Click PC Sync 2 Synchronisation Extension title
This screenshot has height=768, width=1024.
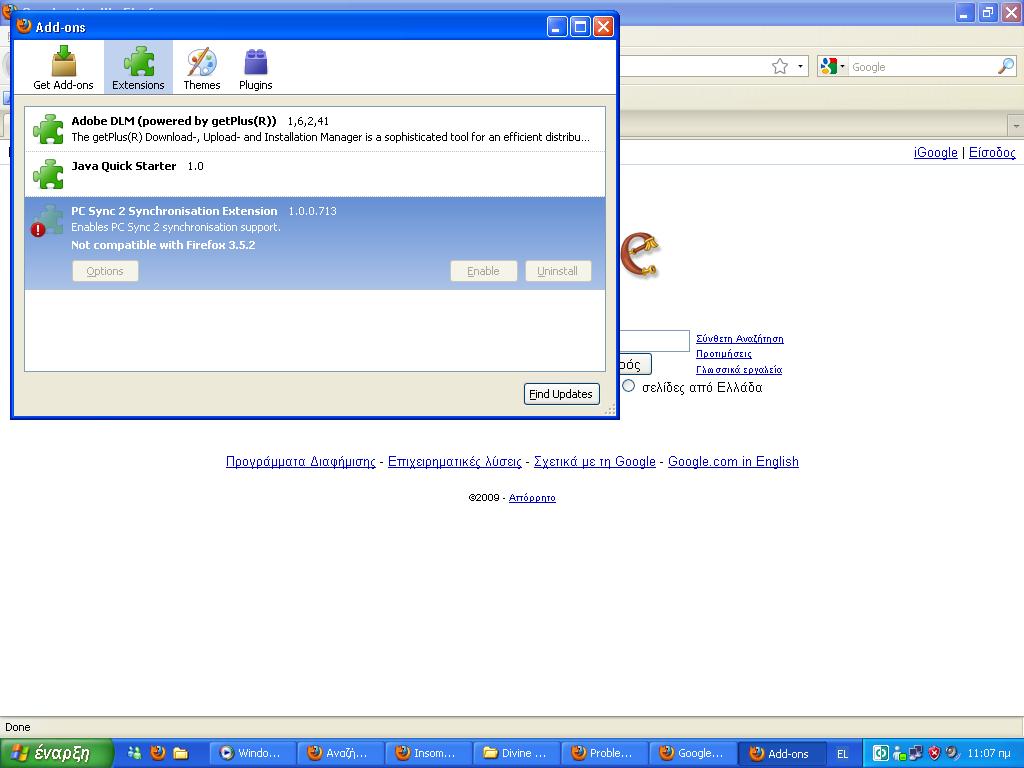[x=174, y=211]
